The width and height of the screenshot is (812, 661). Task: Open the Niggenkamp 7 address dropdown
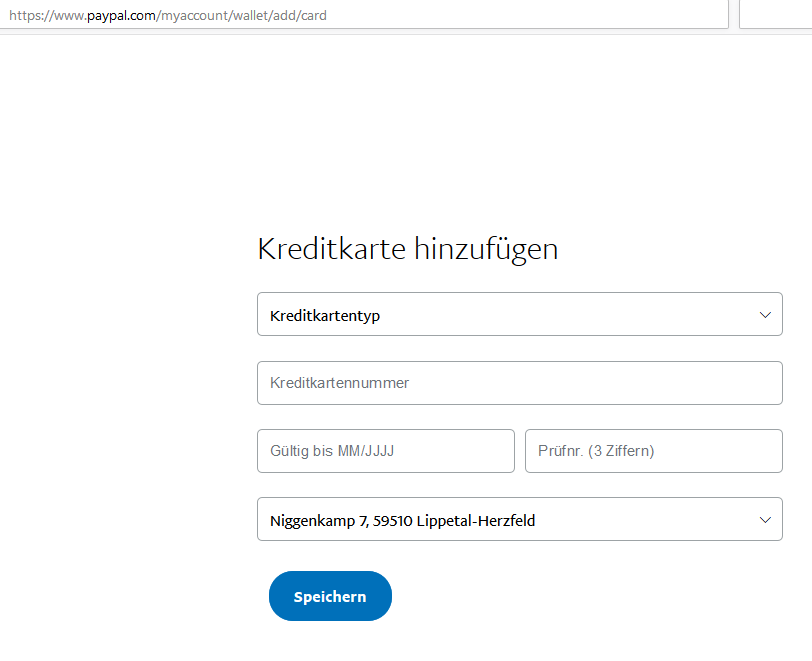(x=519, y=520)
